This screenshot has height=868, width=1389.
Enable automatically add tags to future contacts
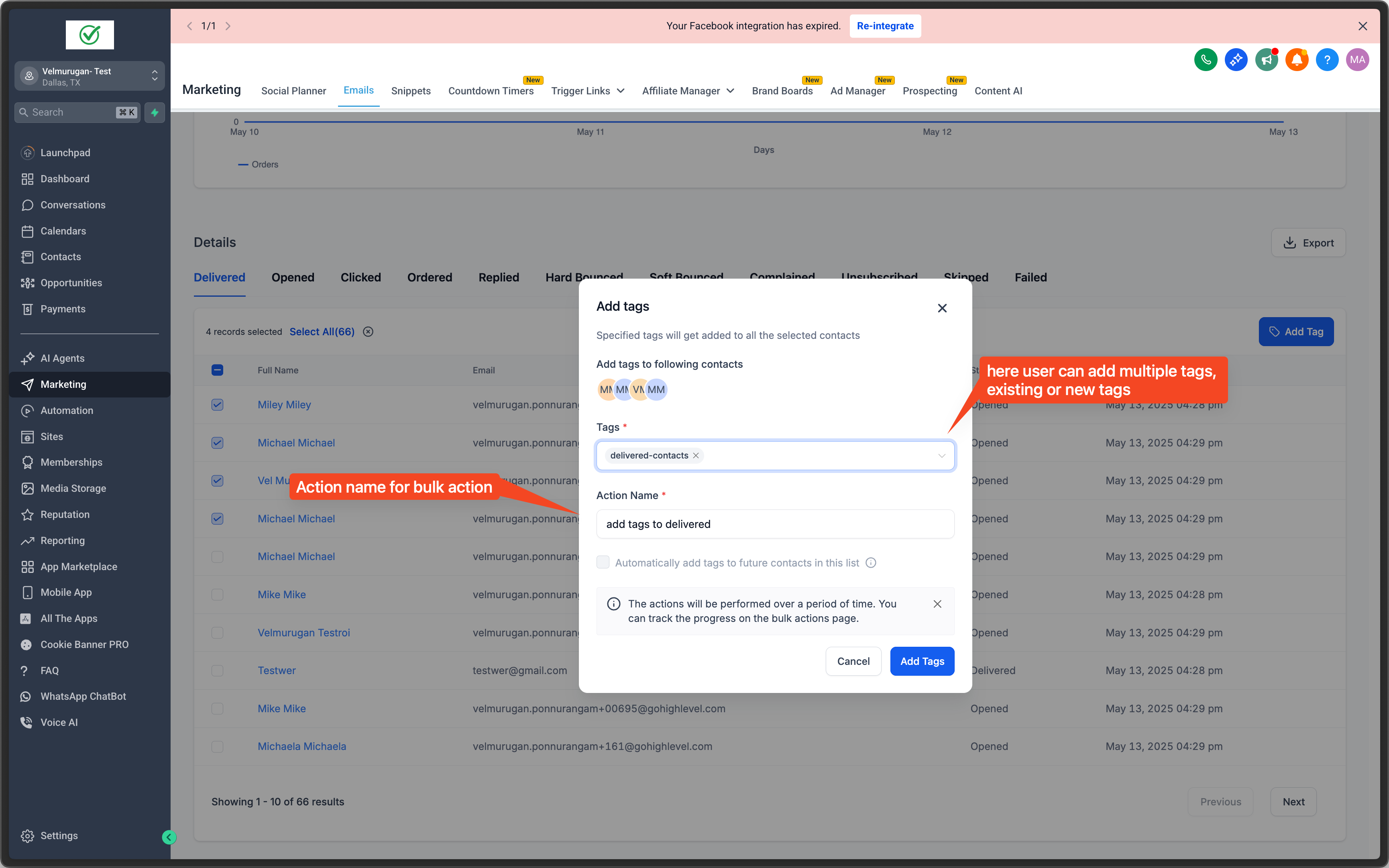click(x=603, y=562)
